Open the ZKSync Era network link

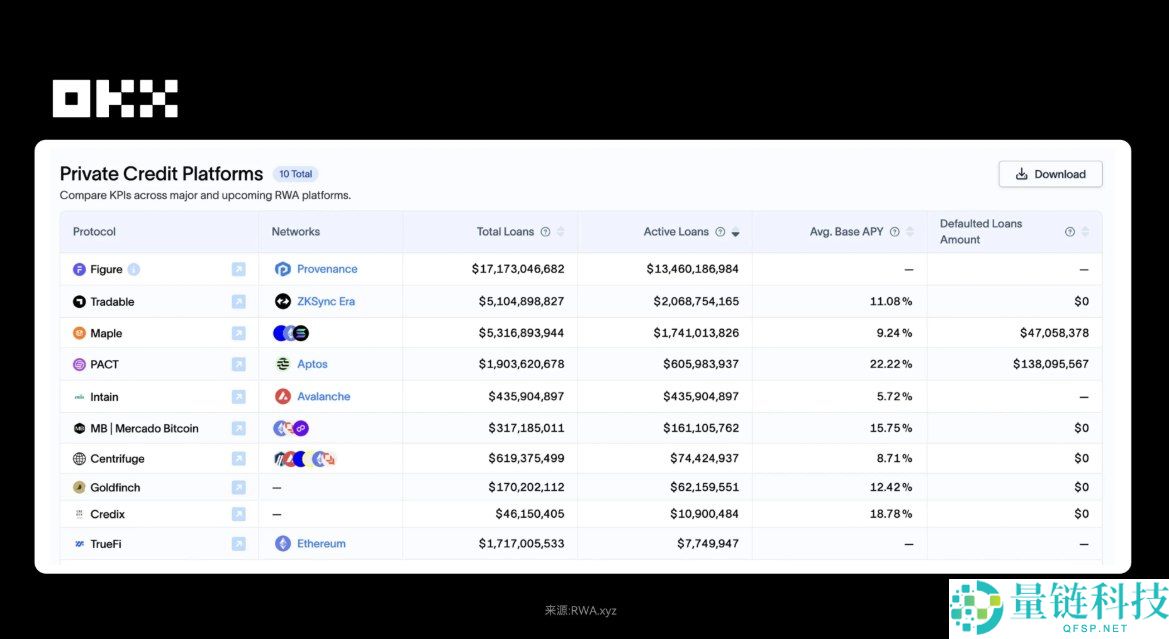(x=325, y=301)
